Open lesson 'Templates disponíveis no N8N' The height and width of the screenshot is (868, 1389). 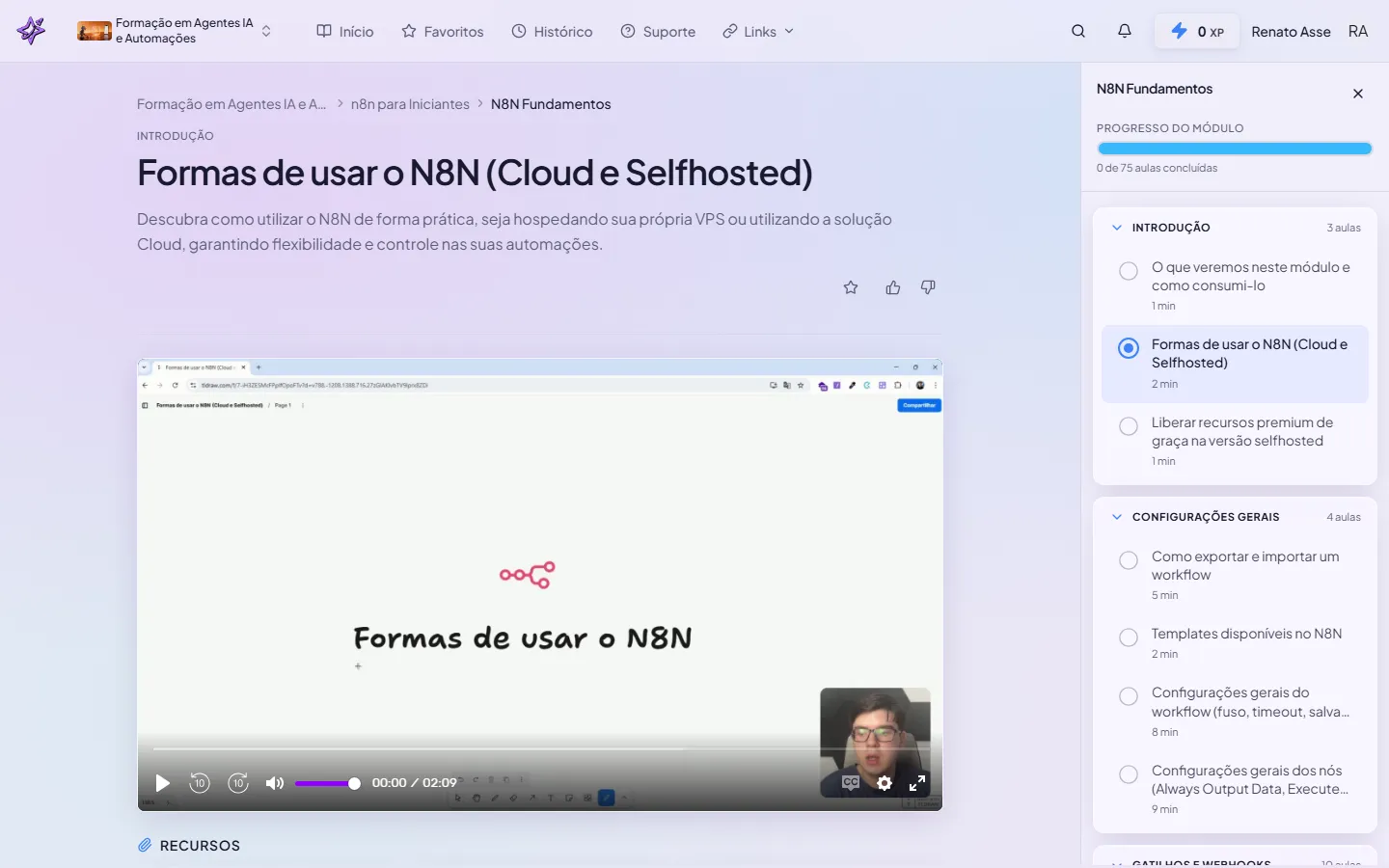1235,642
